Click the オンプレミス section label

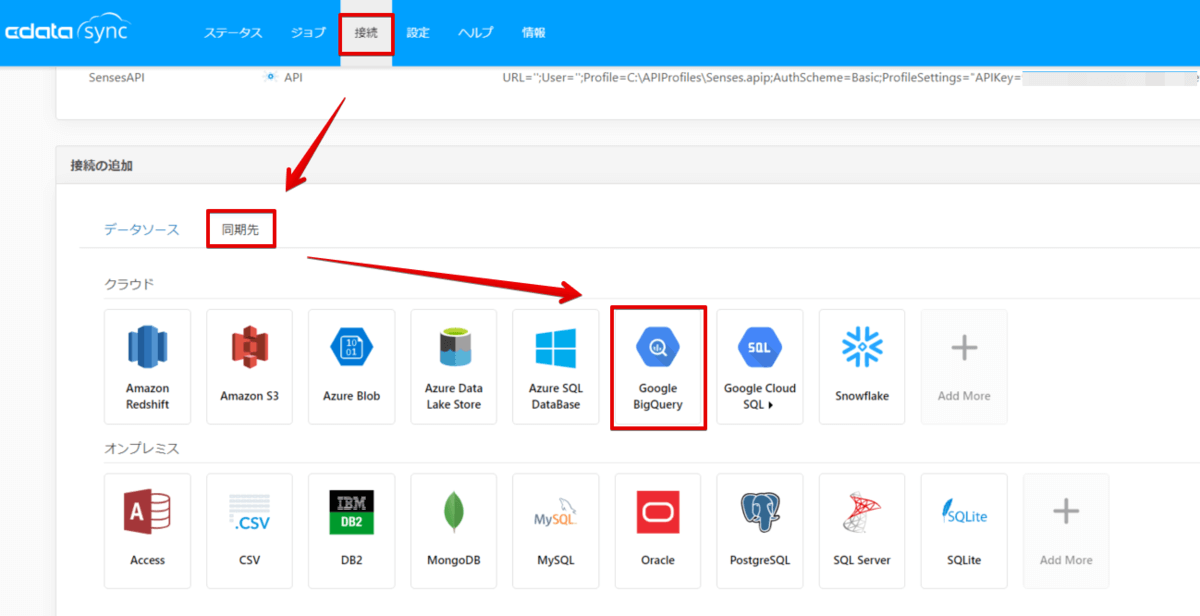142,448
